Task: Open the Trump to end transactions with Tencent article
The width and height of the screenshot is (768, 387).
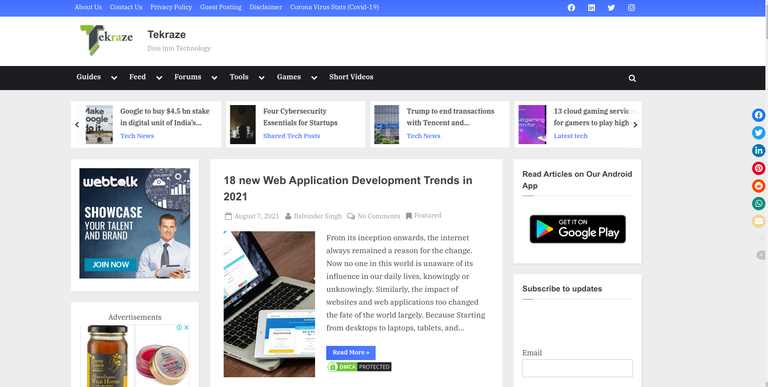Action: [x=450, y=117]
